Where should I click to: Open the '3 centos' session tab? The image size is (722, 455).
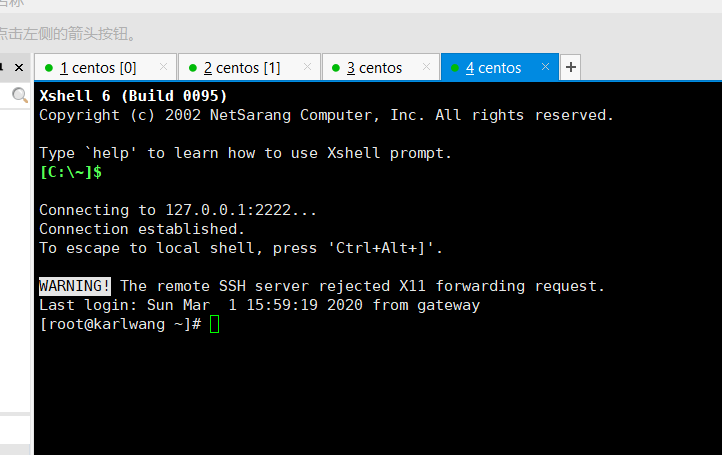point(374,68)
